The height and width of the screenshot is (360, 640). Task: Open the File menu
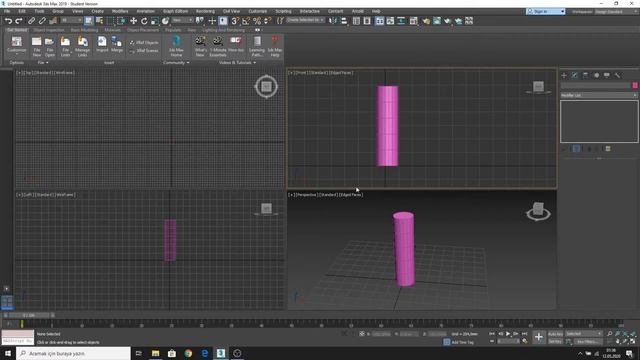7,11
